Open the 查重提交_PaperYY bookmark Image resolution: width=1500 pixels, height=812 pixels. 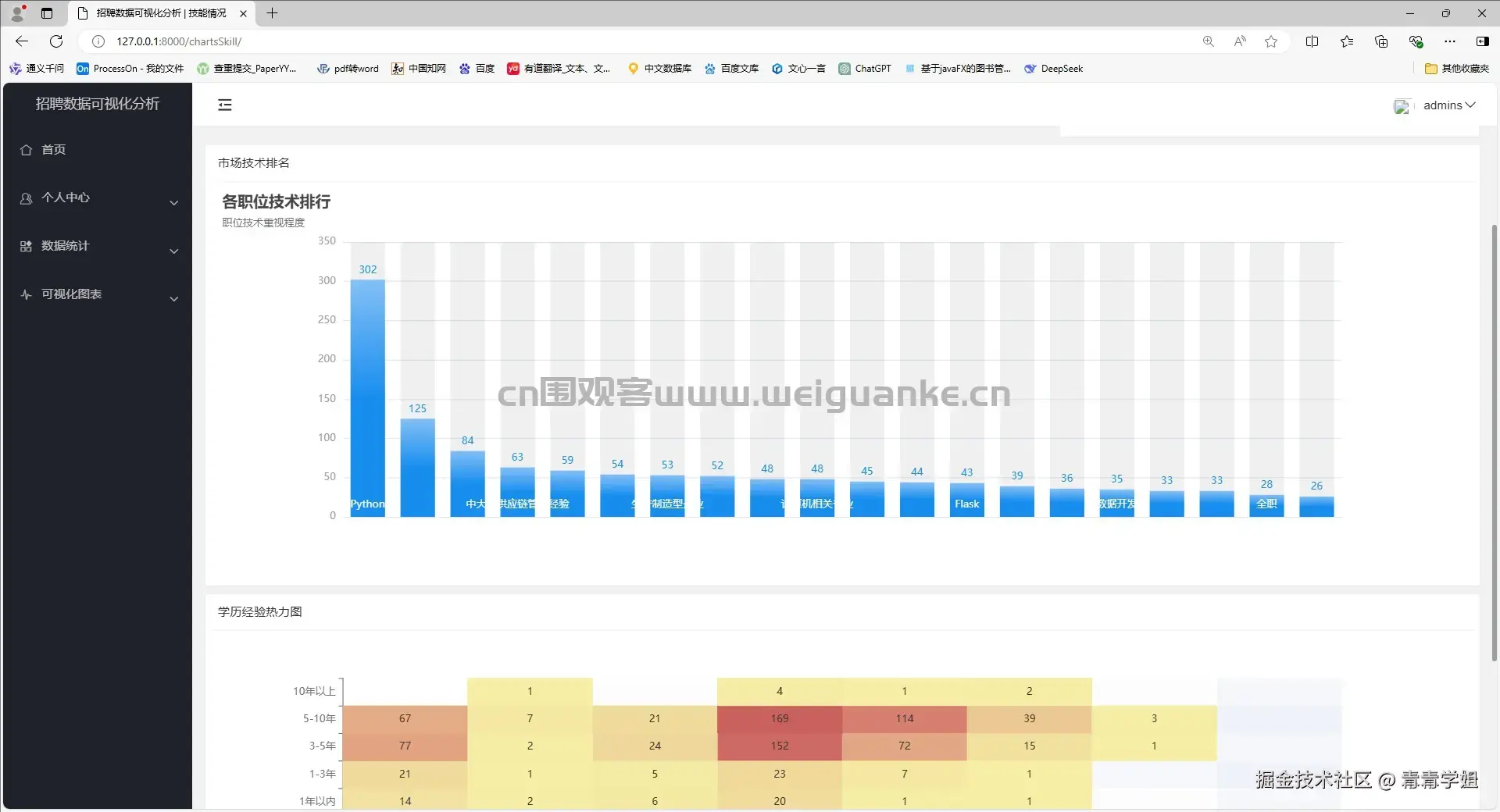click(247, 69)
